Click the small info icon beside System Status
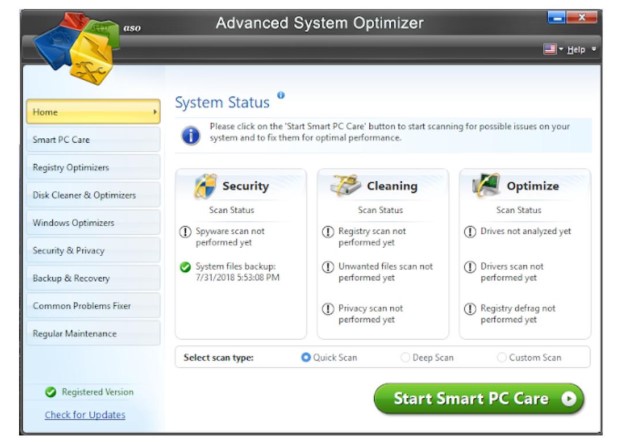The width and height of the screenshot is (623, 444). [281, 95]
